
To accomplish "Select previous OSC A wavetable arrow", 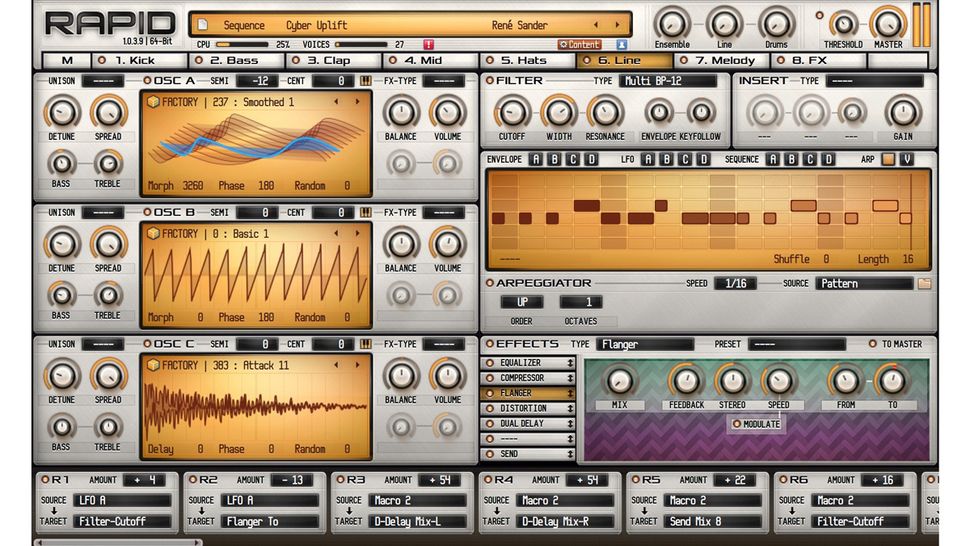I will [337, 102].
